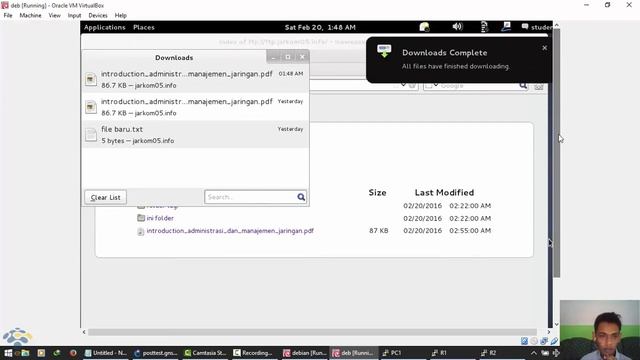Click the ini folder icon
Screen dimensions: 640x360
click(141, 218)
